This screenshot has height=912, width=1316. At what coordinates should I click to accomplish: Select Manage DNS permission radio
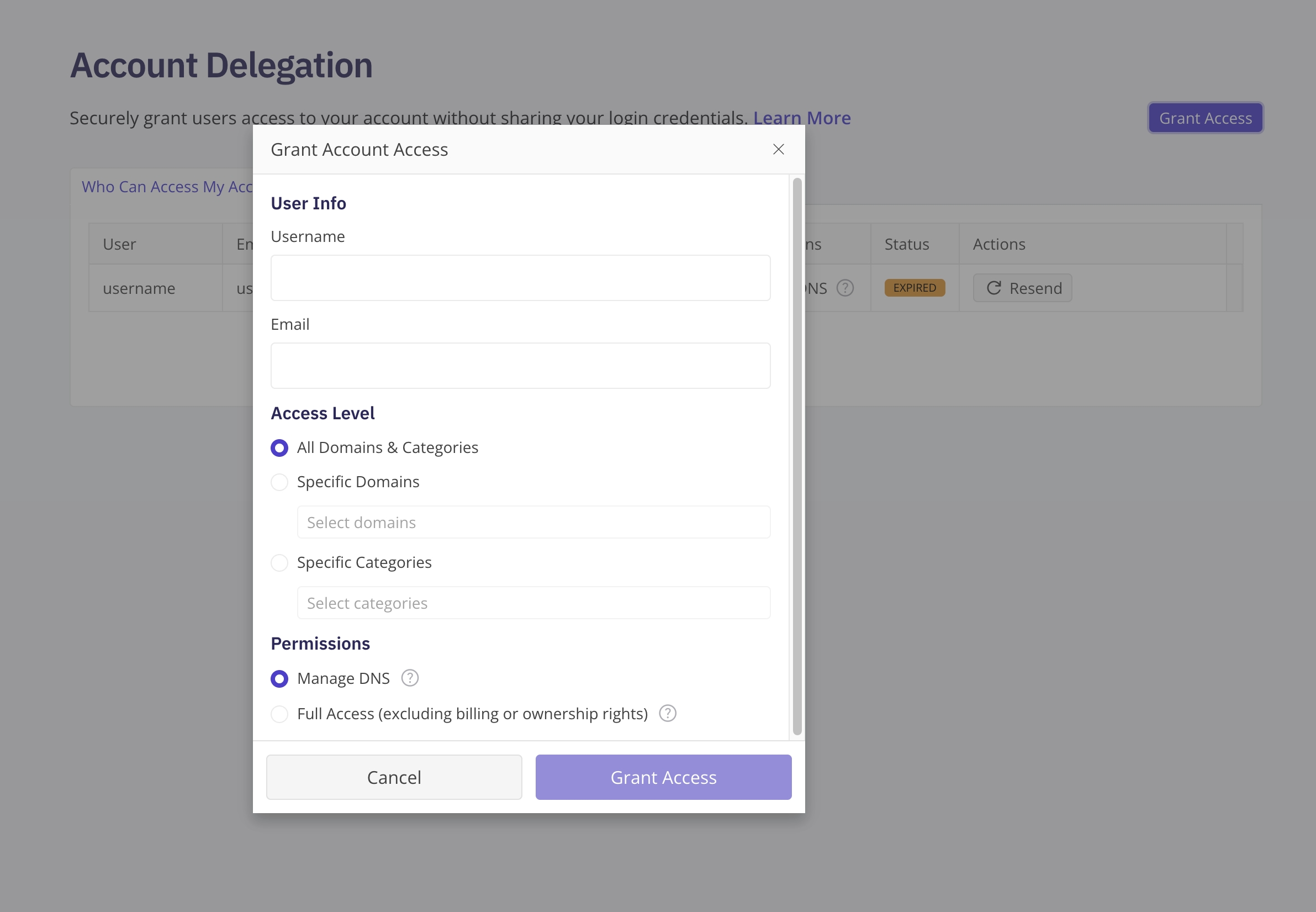coord(279,679)
